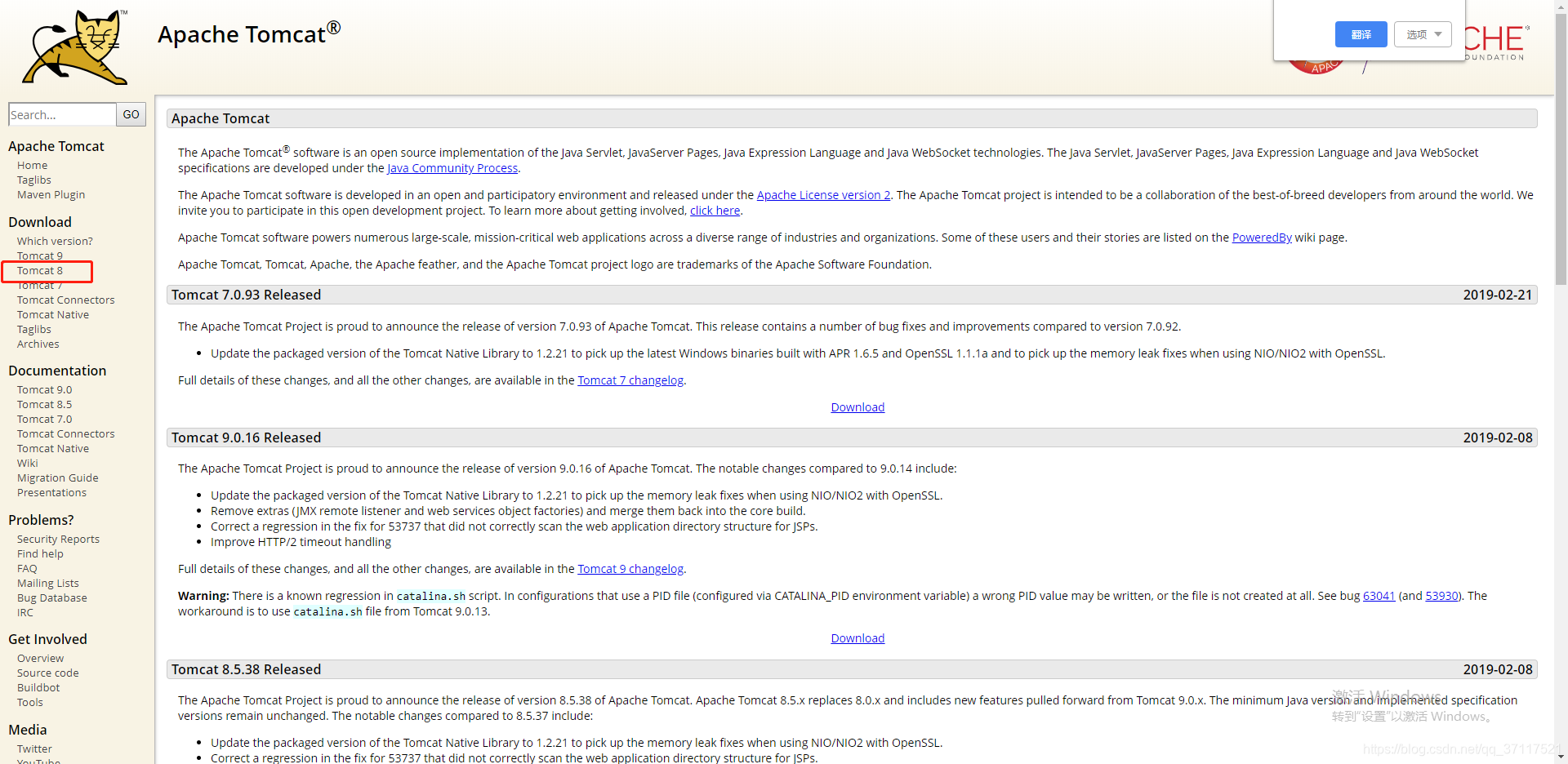1568x764 pixels.
Task: Open Tomcat 9.0 documentation link
Action: (x=45, y=389)
